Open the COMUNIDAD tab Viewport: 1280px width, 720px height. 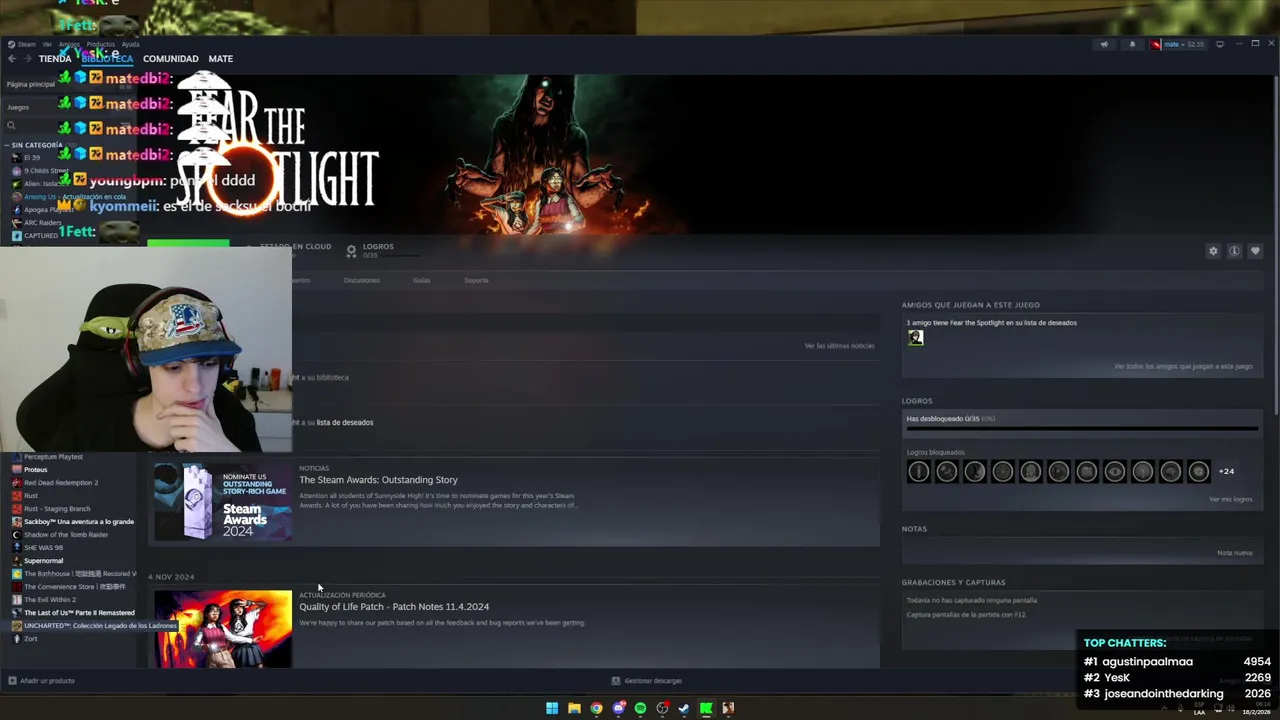[x=171, y=59]
